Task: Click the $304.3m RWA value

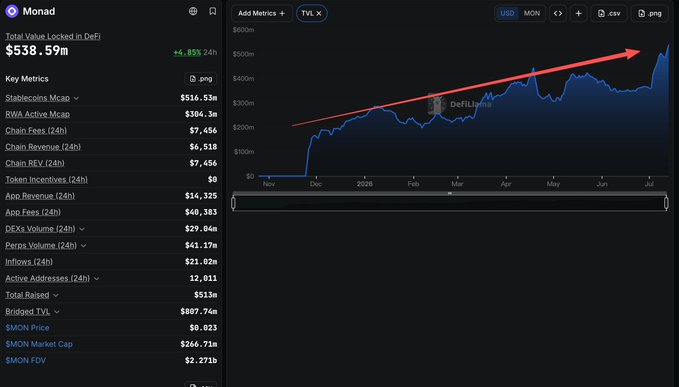Action: point(201,114)
